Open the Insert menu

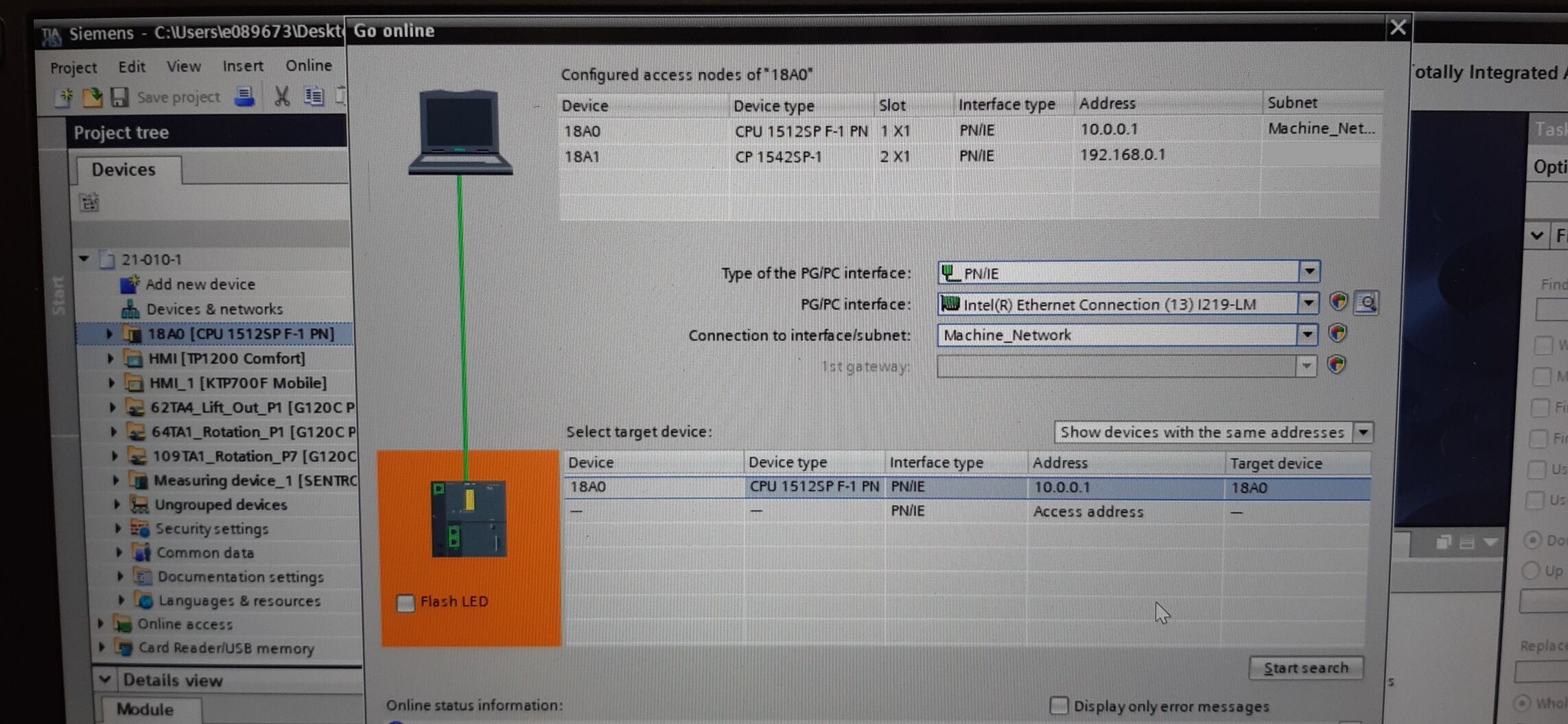243,66
